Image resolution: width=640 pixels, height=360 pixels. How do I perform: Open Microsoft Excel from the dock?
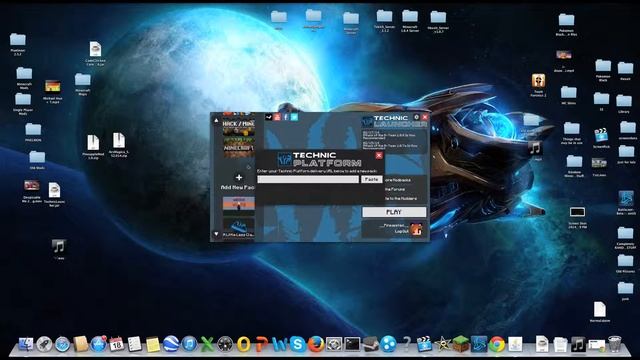pyautogui.click(x=207, y=344)
